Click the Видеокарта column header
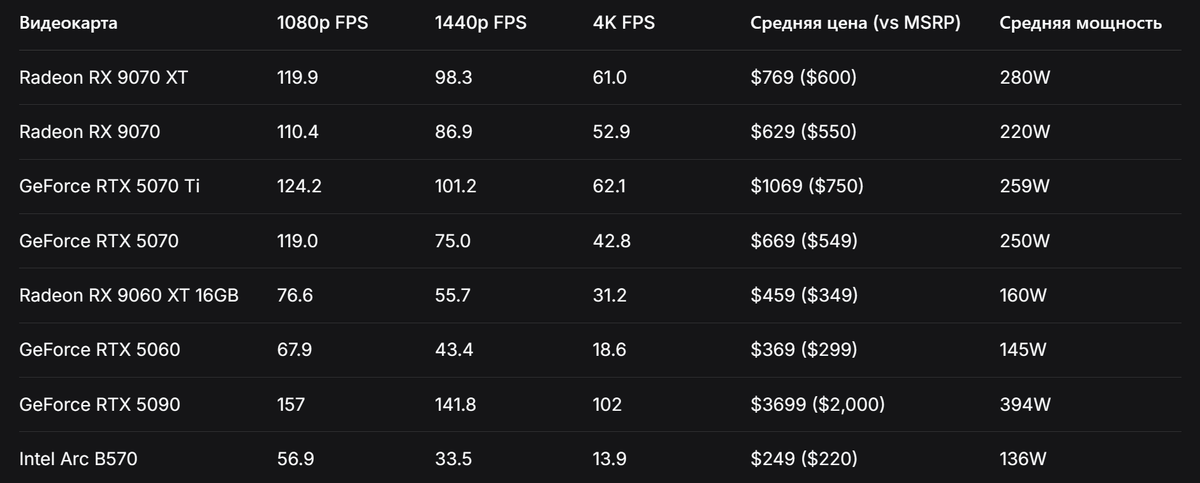 [x=68, y=23]
